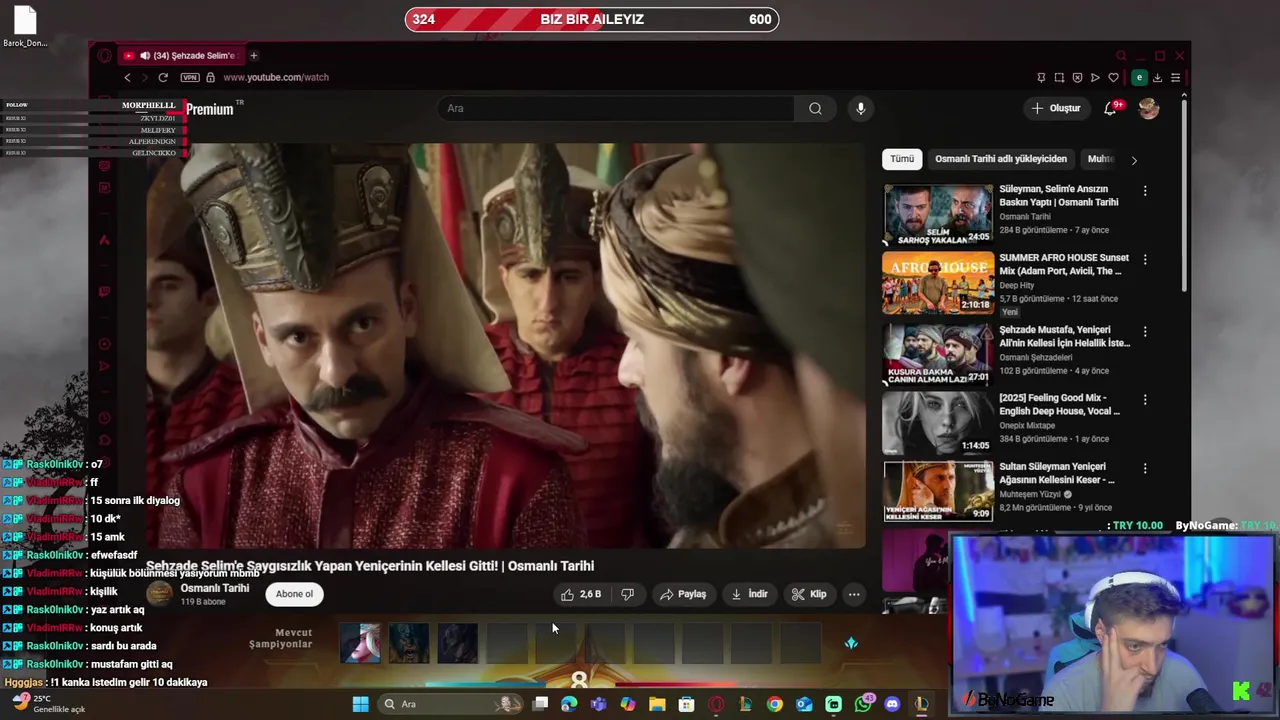Viewport: 1280px width, 720px height.
Task: Select the partially visible 'Muhte' chip
Action: (1100, 159)
